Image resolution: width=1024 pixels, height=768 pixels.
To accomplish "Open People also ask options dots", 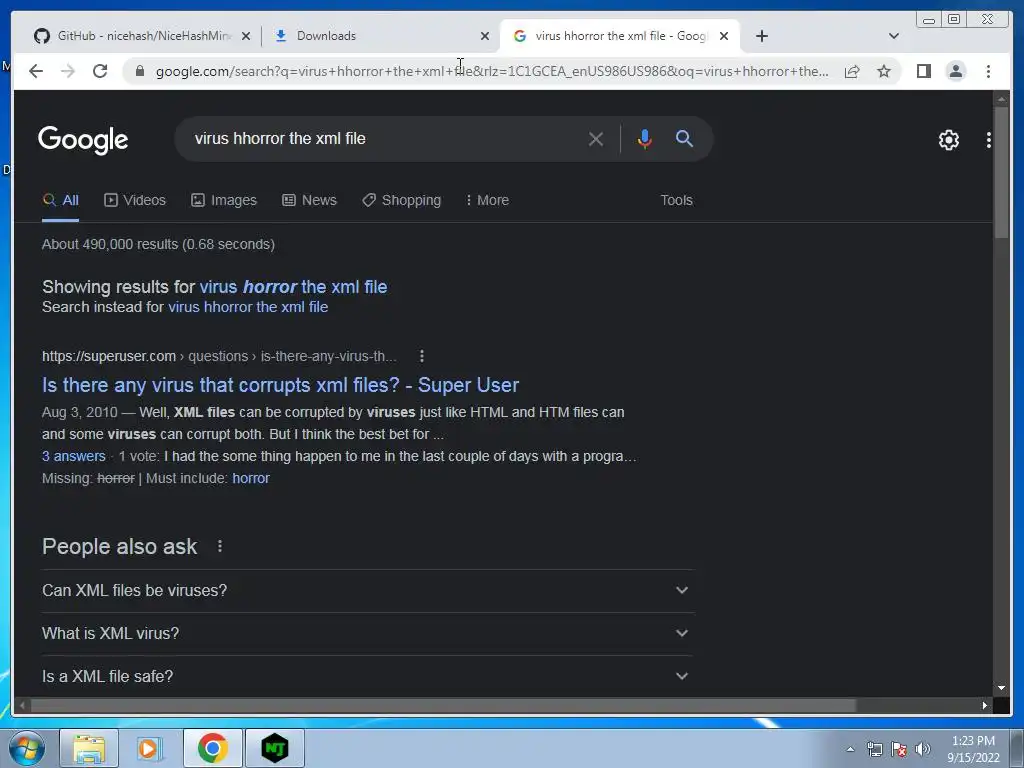I will point(220,546).
